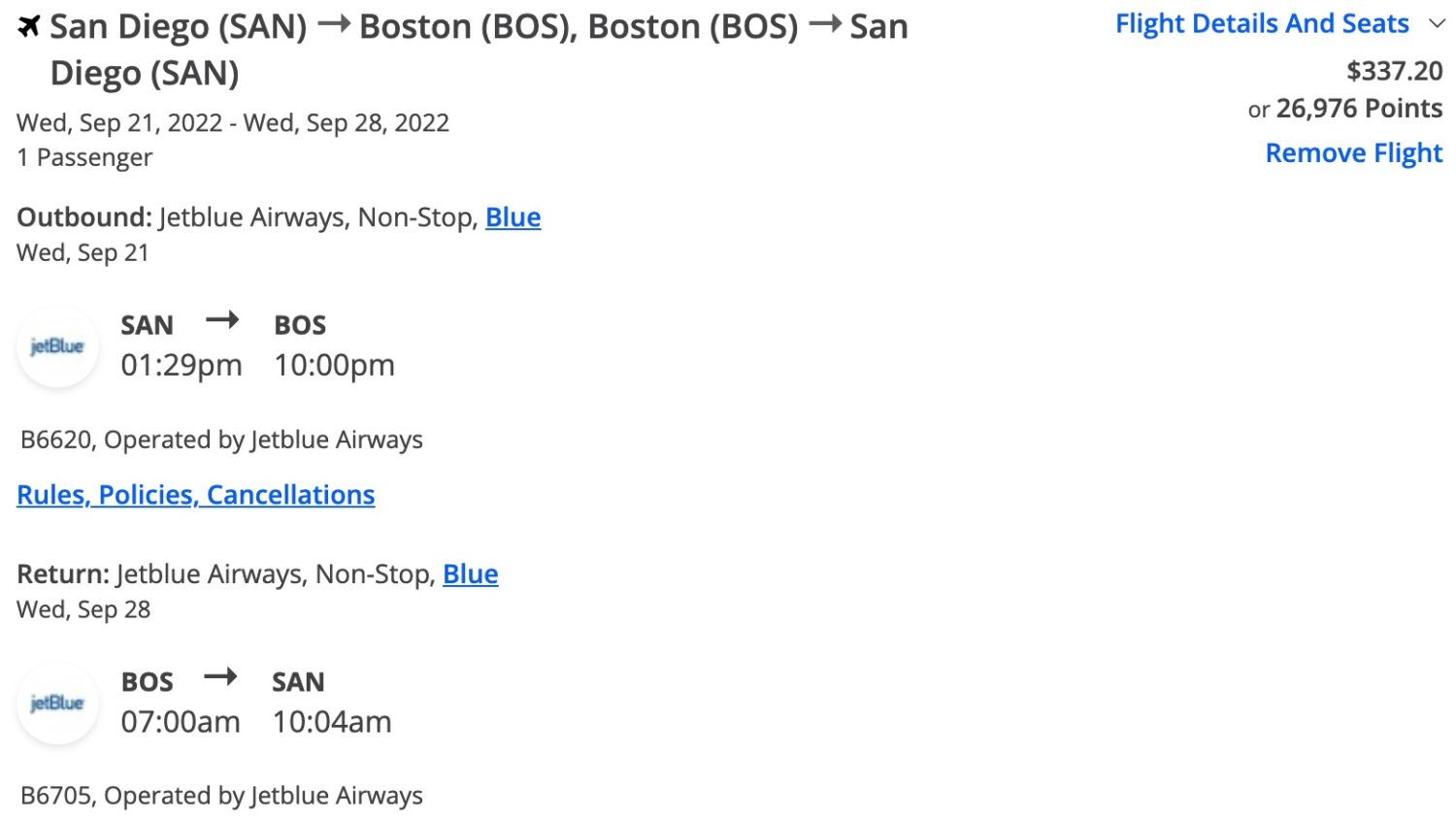Select the jetBlue logo on the return flight
Image resolution: width=1456 pixels, height=818 pixels.
pos(57,703)
